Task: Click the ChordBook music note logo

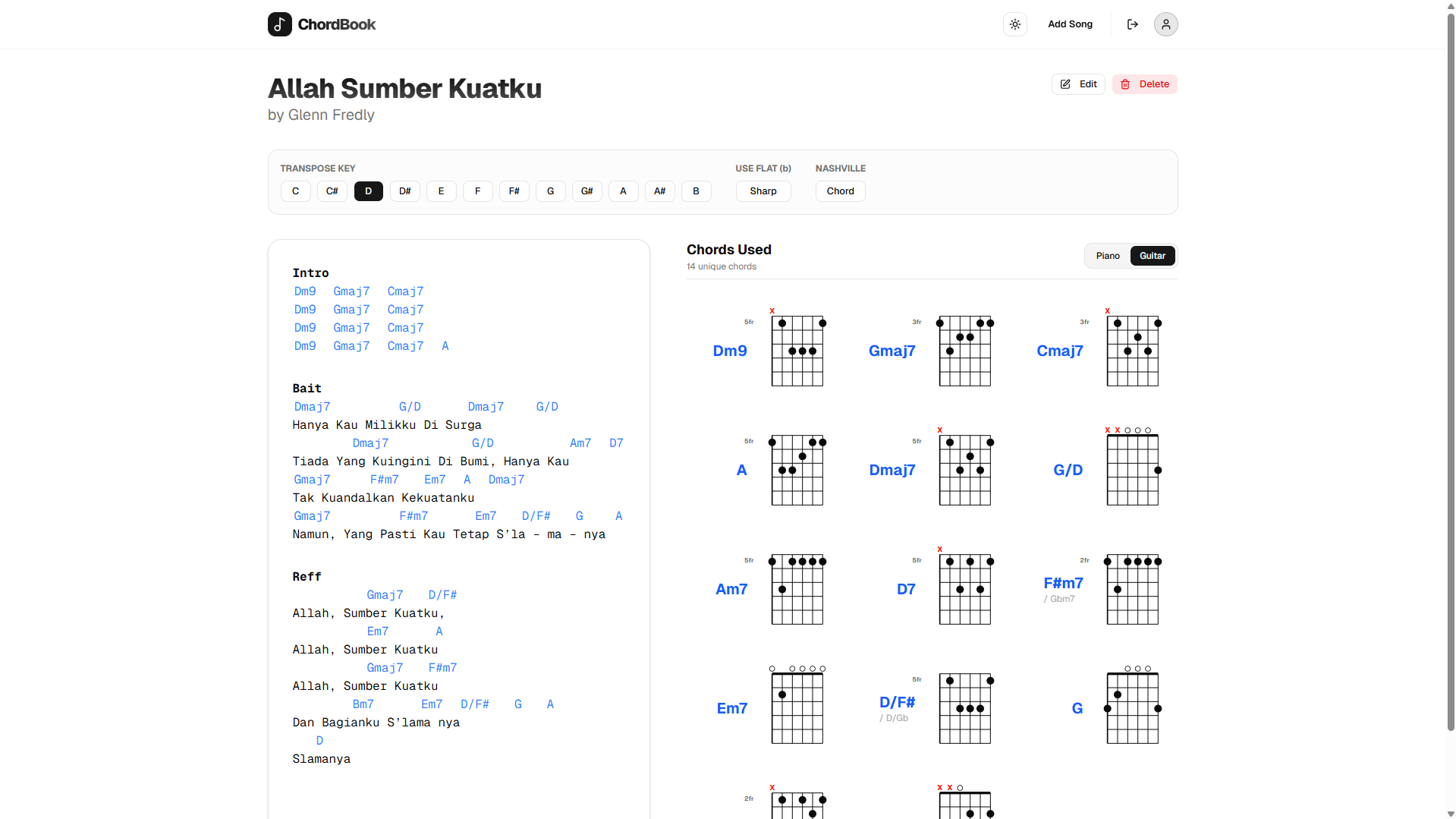Action: [280, 24]
